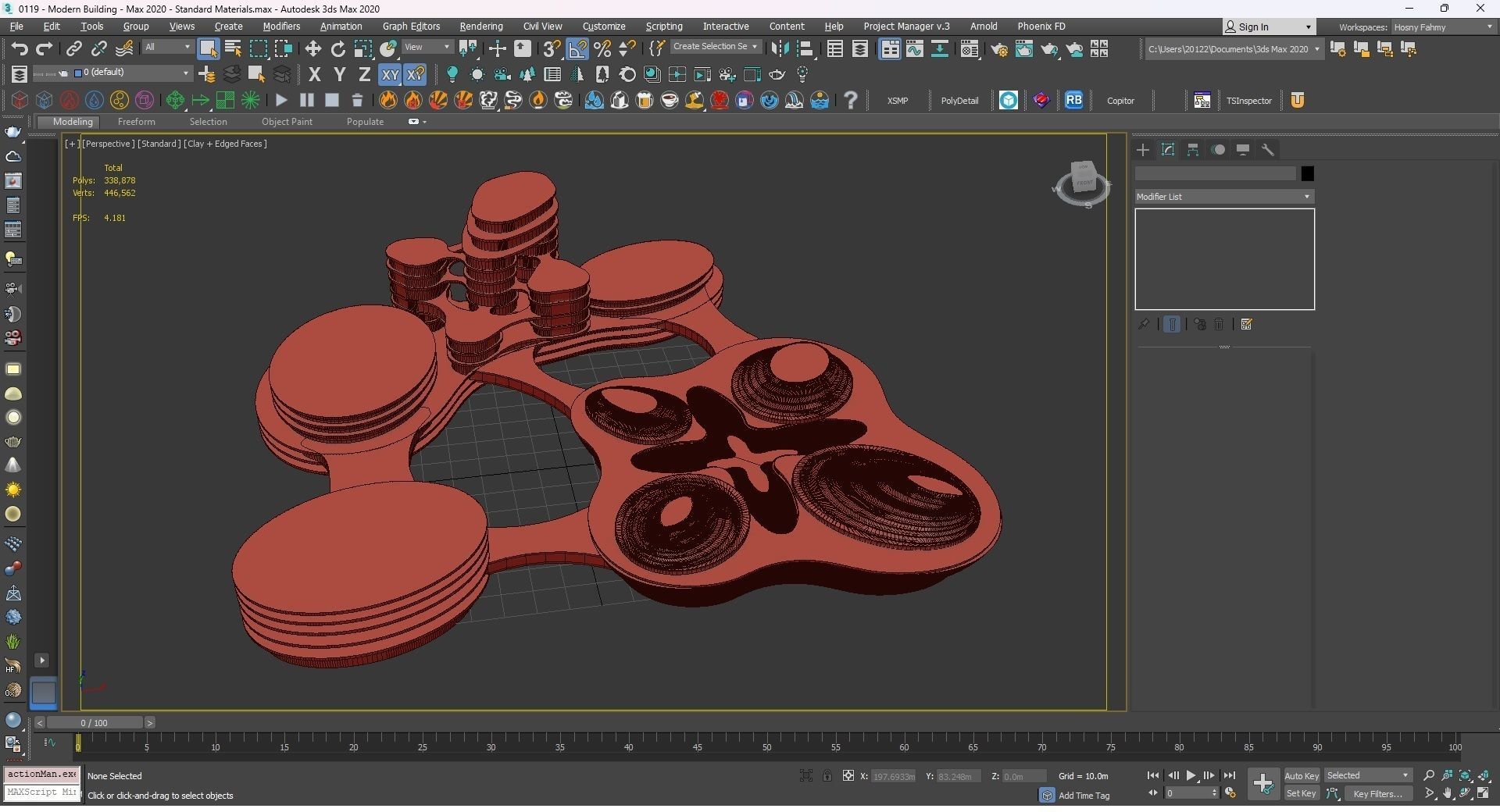Open the selection filter All dropdown

click(167, 48)
